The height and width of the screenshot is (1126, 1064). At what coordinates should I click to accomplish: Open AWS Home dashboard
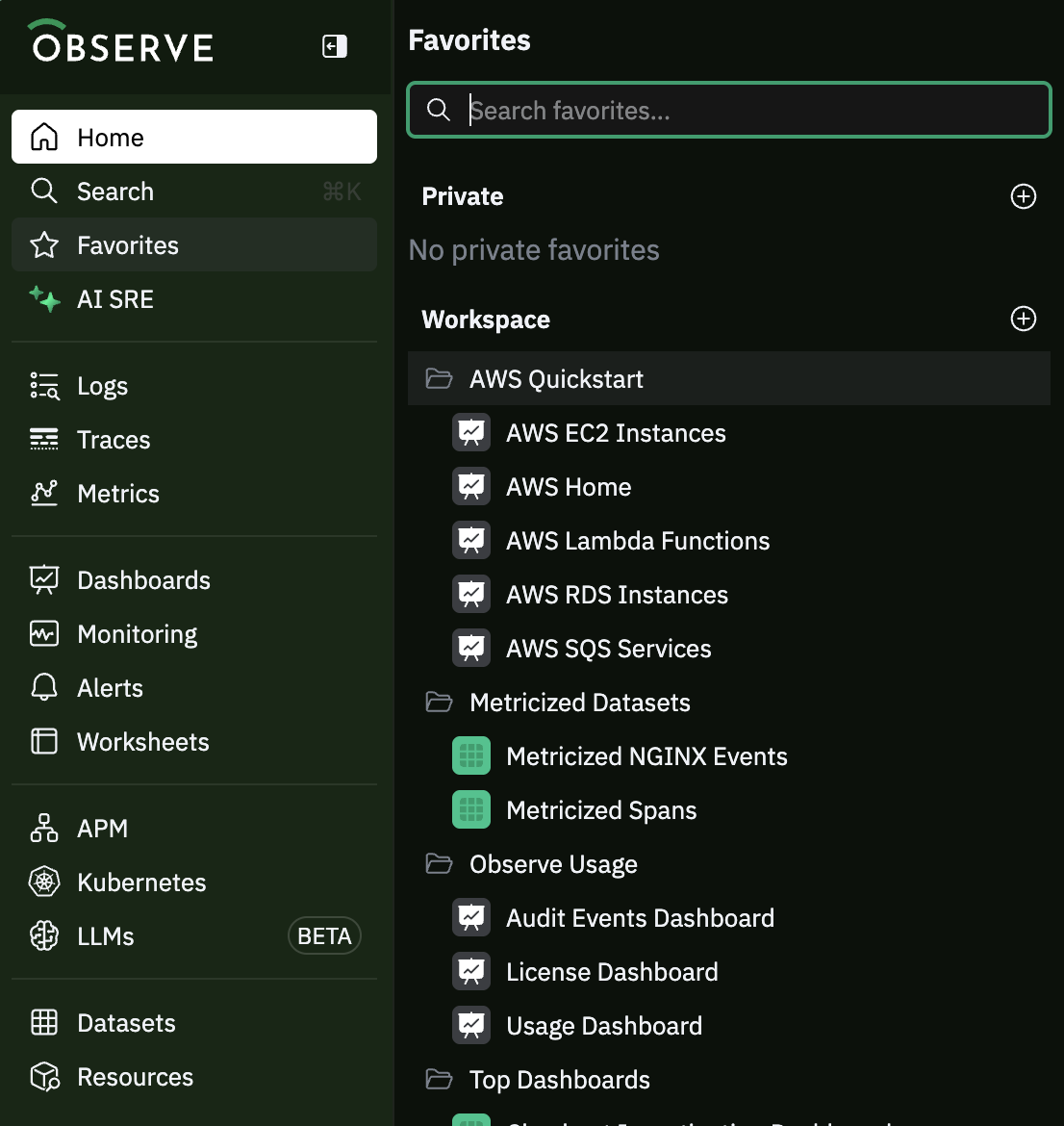(728, 486)
